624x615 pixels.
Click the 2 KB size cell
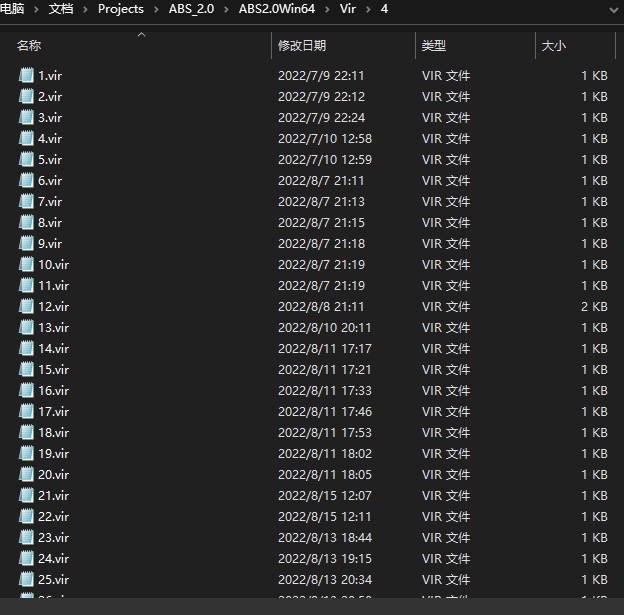(x=594, y=306)
